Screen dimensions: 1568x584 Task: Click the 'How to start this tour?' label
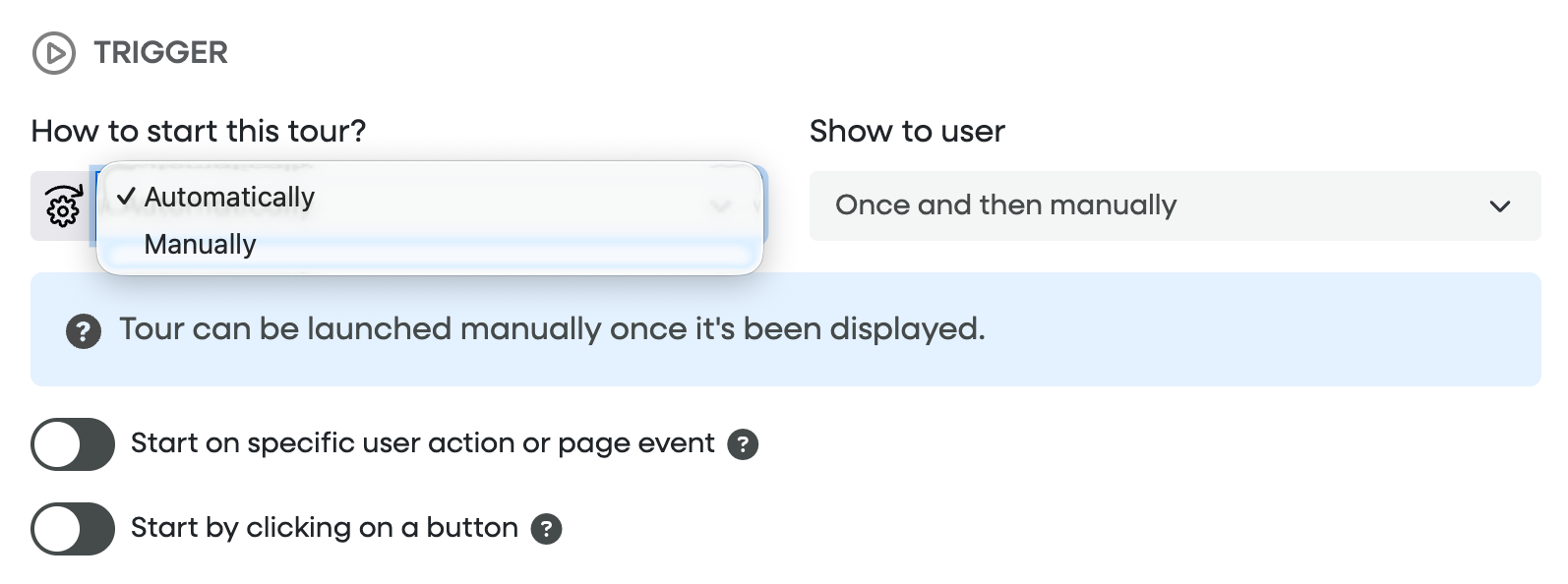coord(199,131)
